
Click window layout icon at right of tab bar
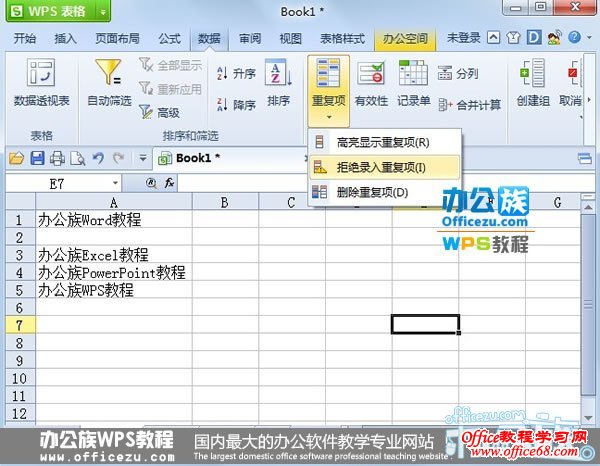click(x=584, y=158)
